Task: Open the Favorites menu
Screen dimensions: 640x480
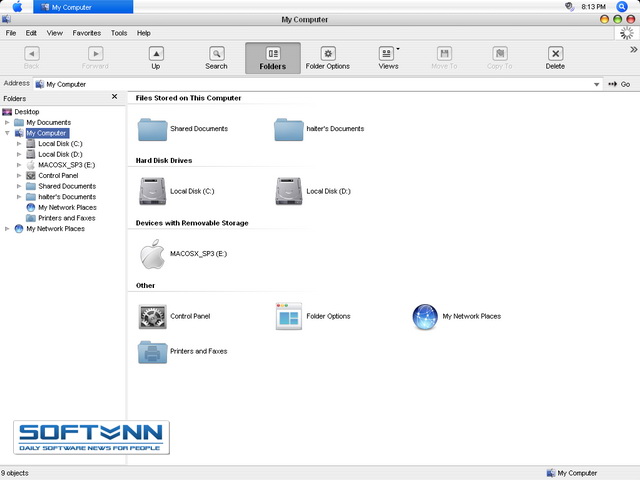Action: [x=87, y=33]
